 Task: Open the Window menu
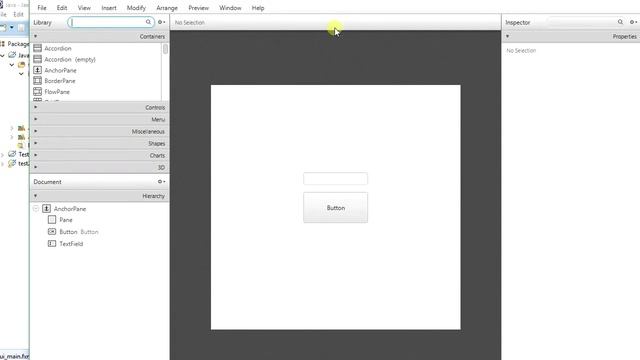[230, 8]
